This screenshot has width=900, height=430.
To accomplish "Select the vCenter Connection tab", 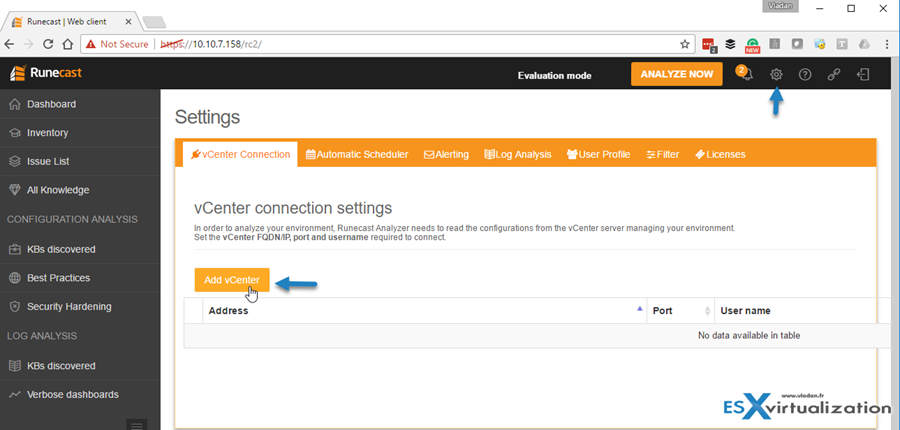I will 240,154.
